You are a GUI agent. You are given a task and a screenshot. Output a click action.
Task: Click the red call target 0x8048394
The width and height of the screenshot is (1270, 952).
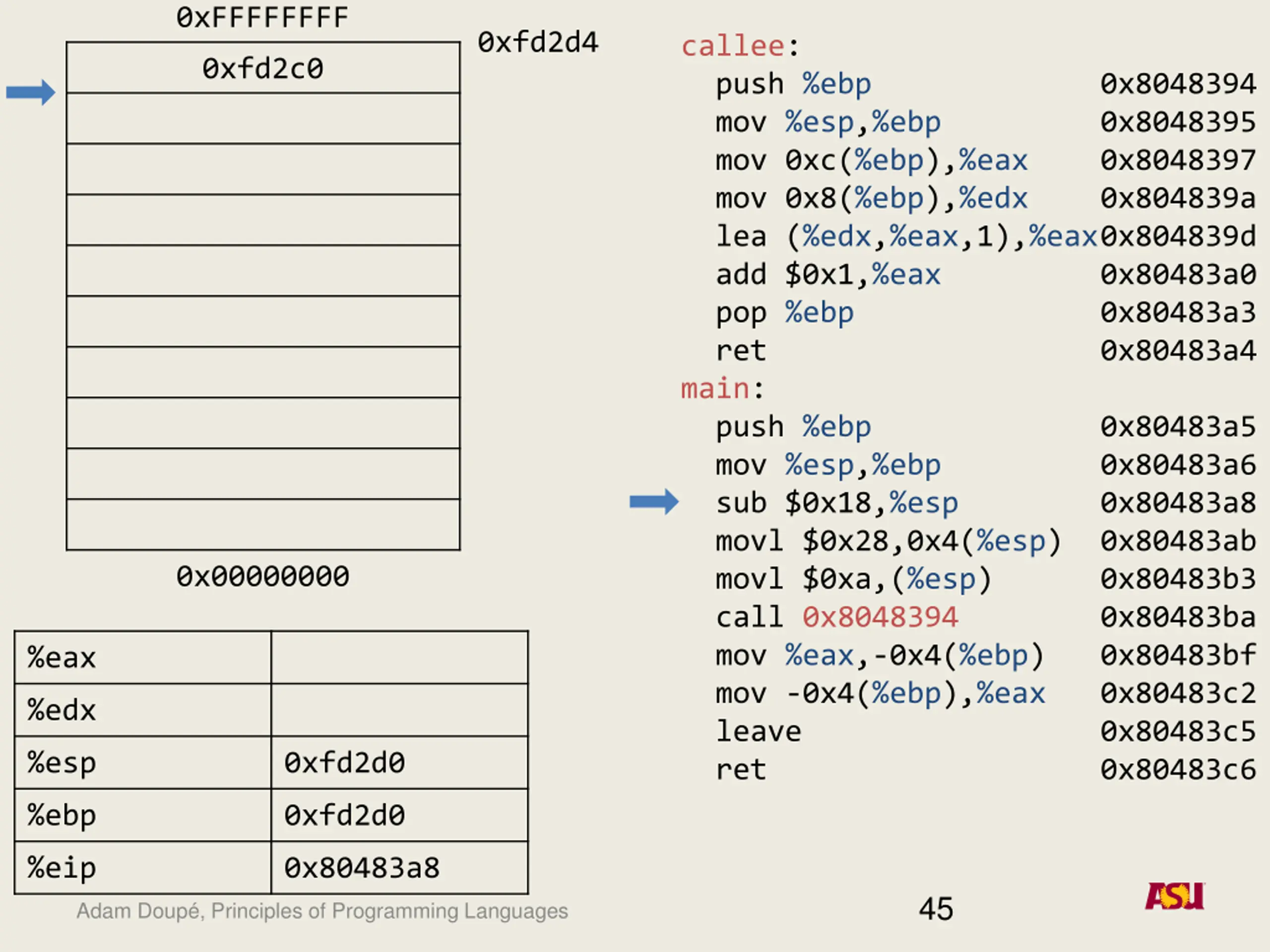[880, 617]
